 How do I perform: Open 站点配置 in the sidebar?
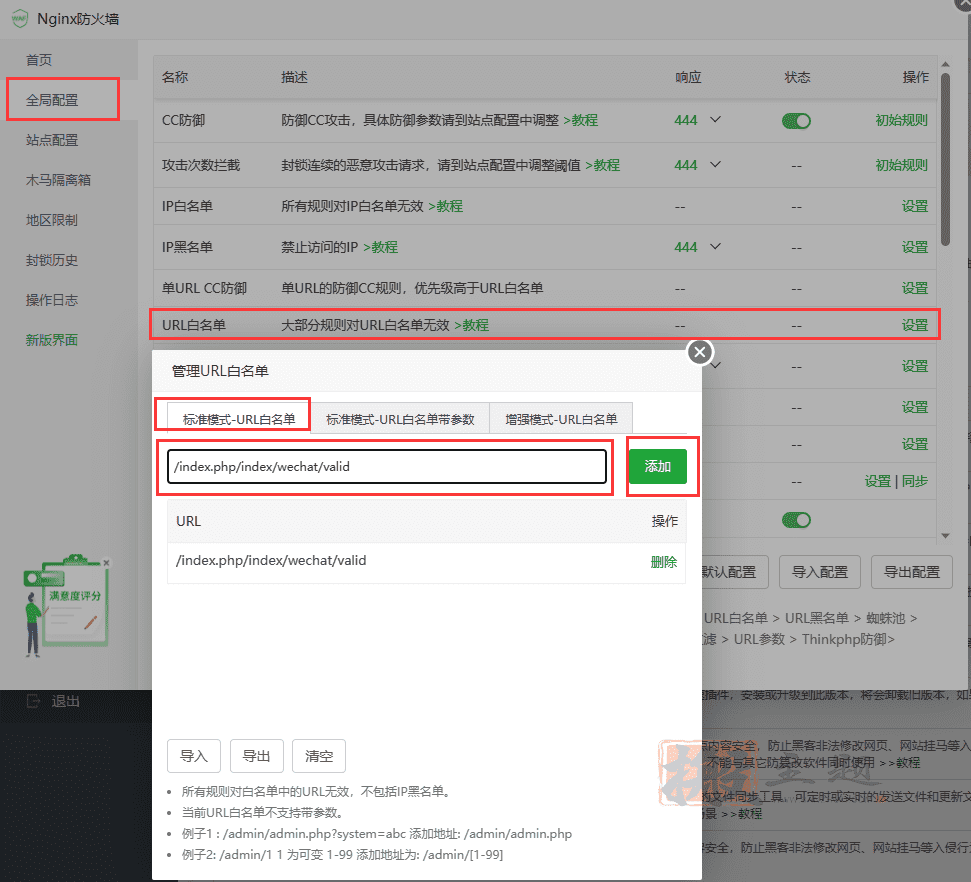[52, 140]
